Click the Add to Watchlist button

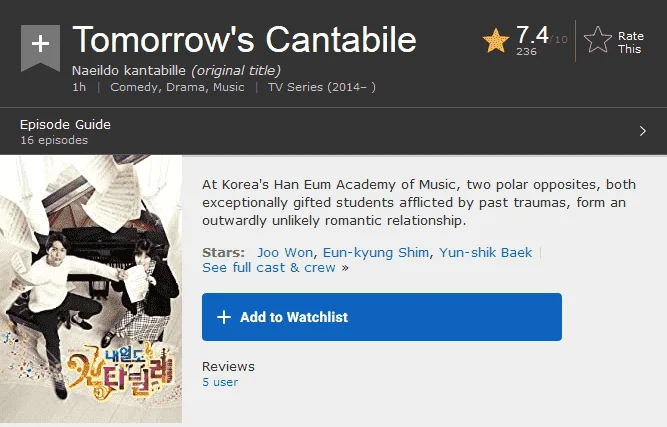tap(382, 317)
